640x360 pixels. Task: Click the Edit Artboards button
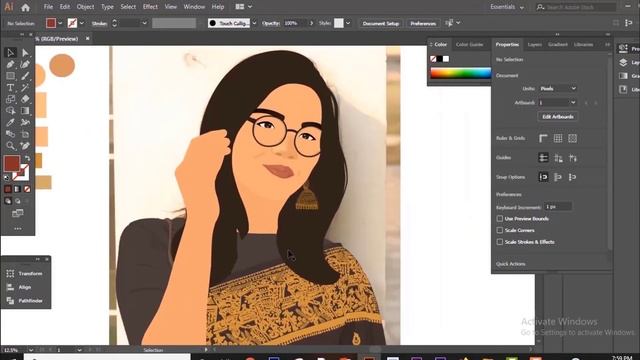pos(558,117)
